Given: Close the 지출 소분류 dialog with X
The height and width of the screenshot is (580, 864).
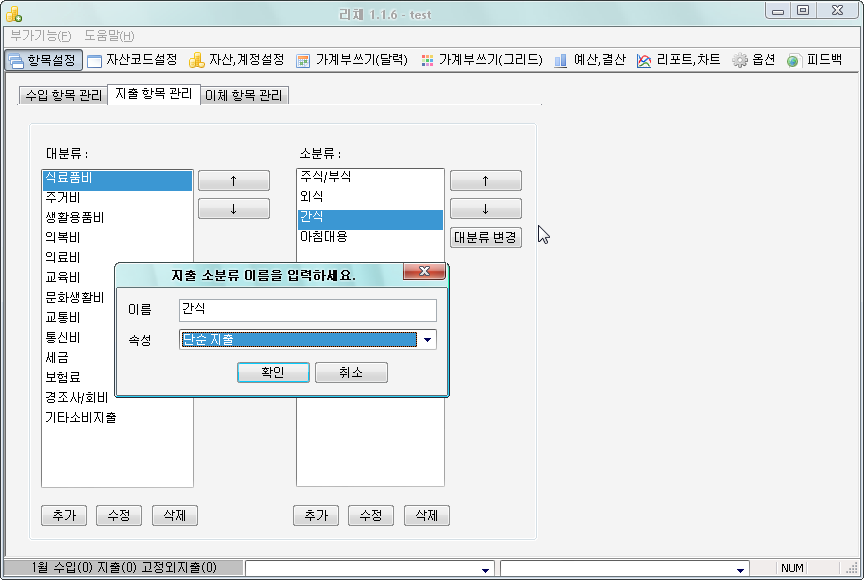Looking at the screenshot, I should coord(424,272).
